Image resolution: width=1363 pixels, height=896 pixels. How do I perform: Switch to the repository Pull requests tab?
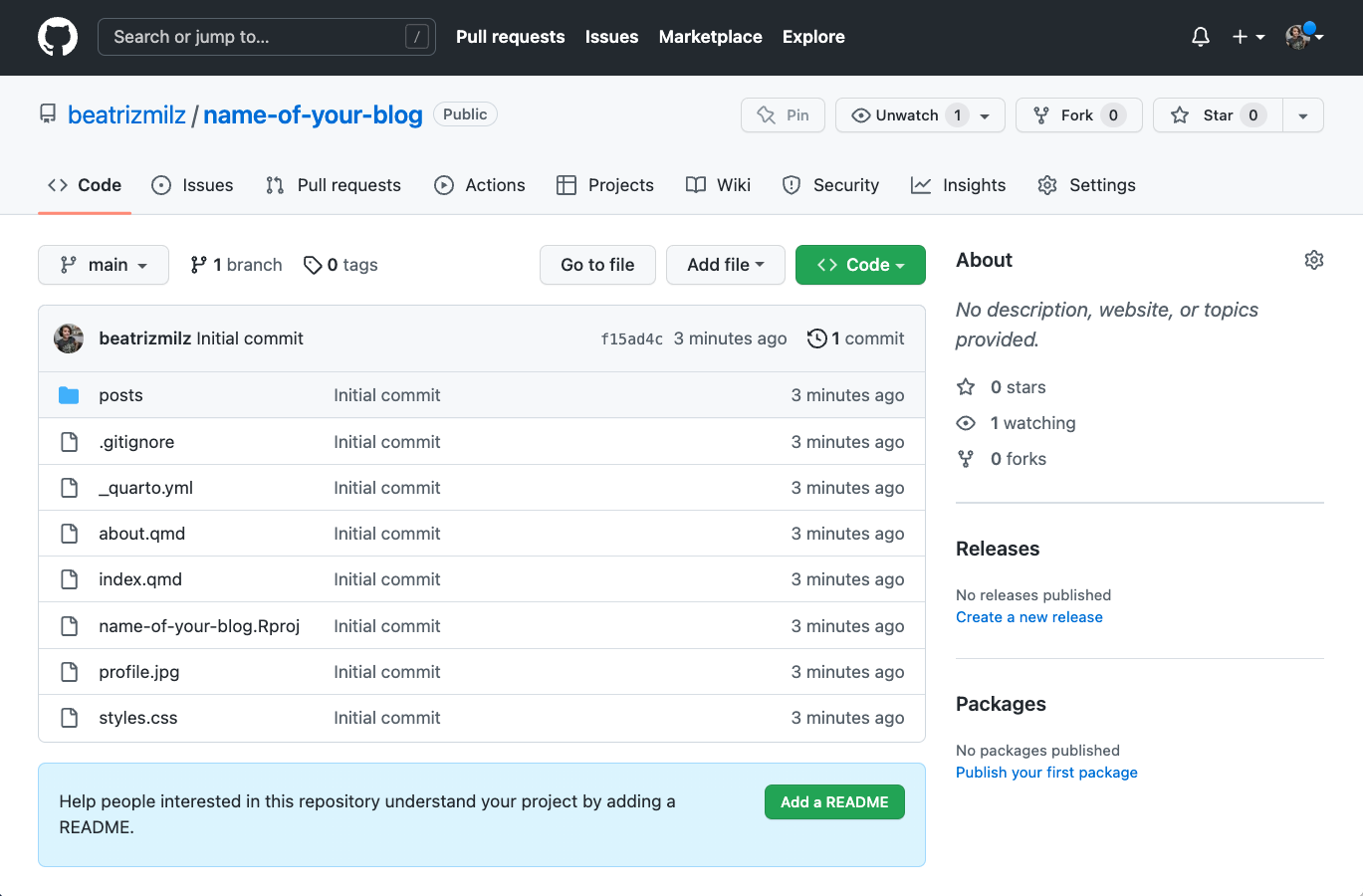[x=334, y=185]
